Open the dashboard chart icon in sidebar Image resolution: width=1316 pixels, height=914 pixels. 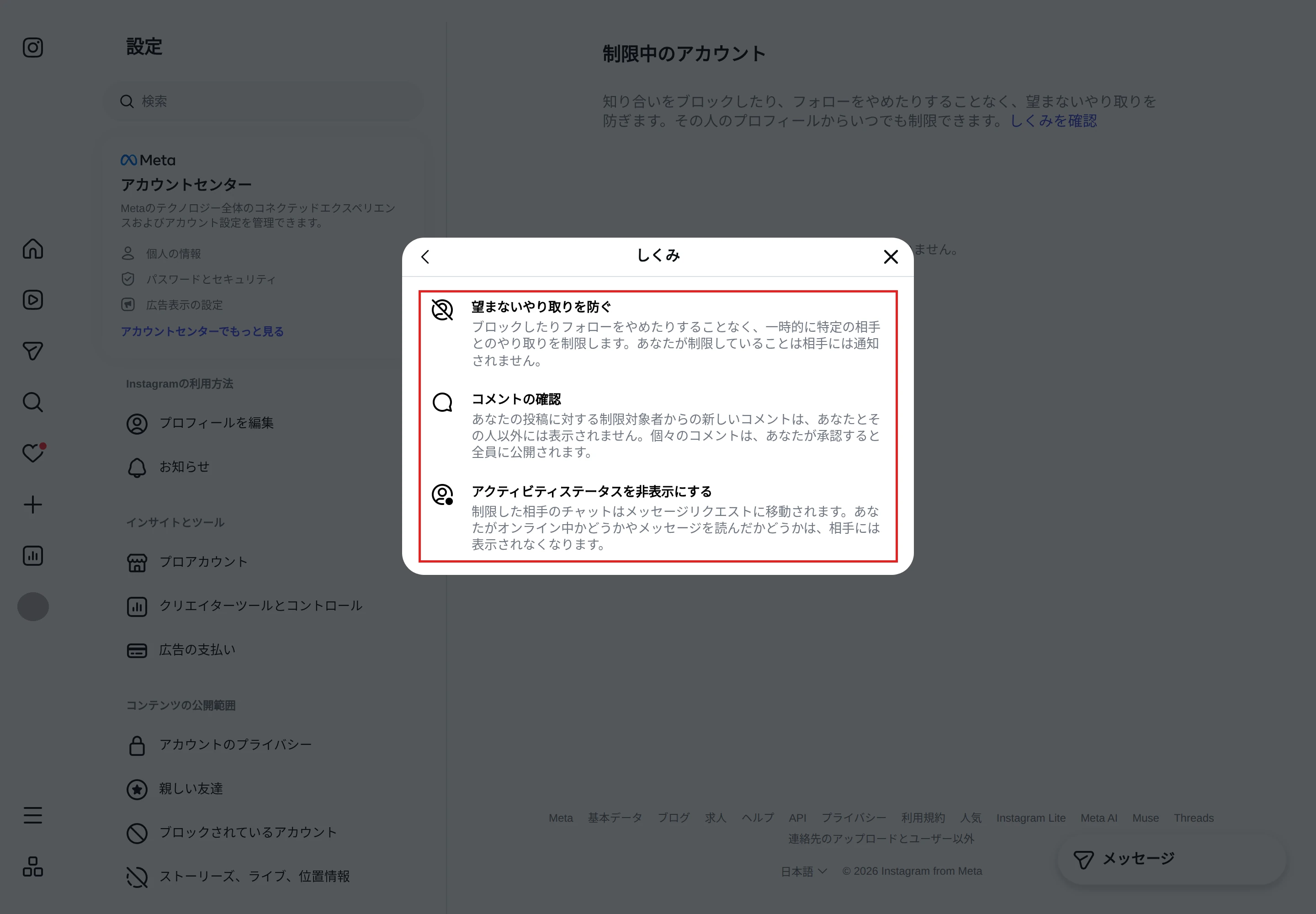point(32,556)
